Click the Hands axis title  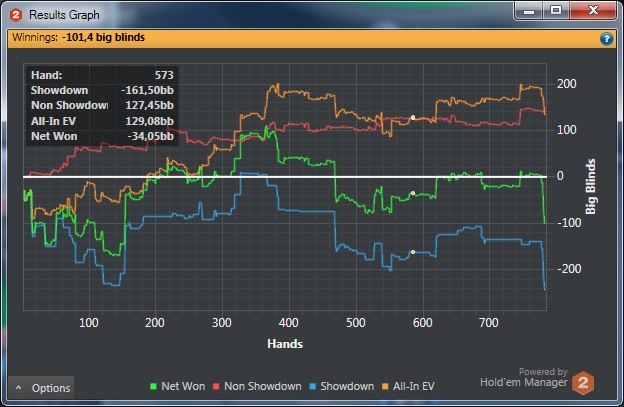[x=285, y=344]
